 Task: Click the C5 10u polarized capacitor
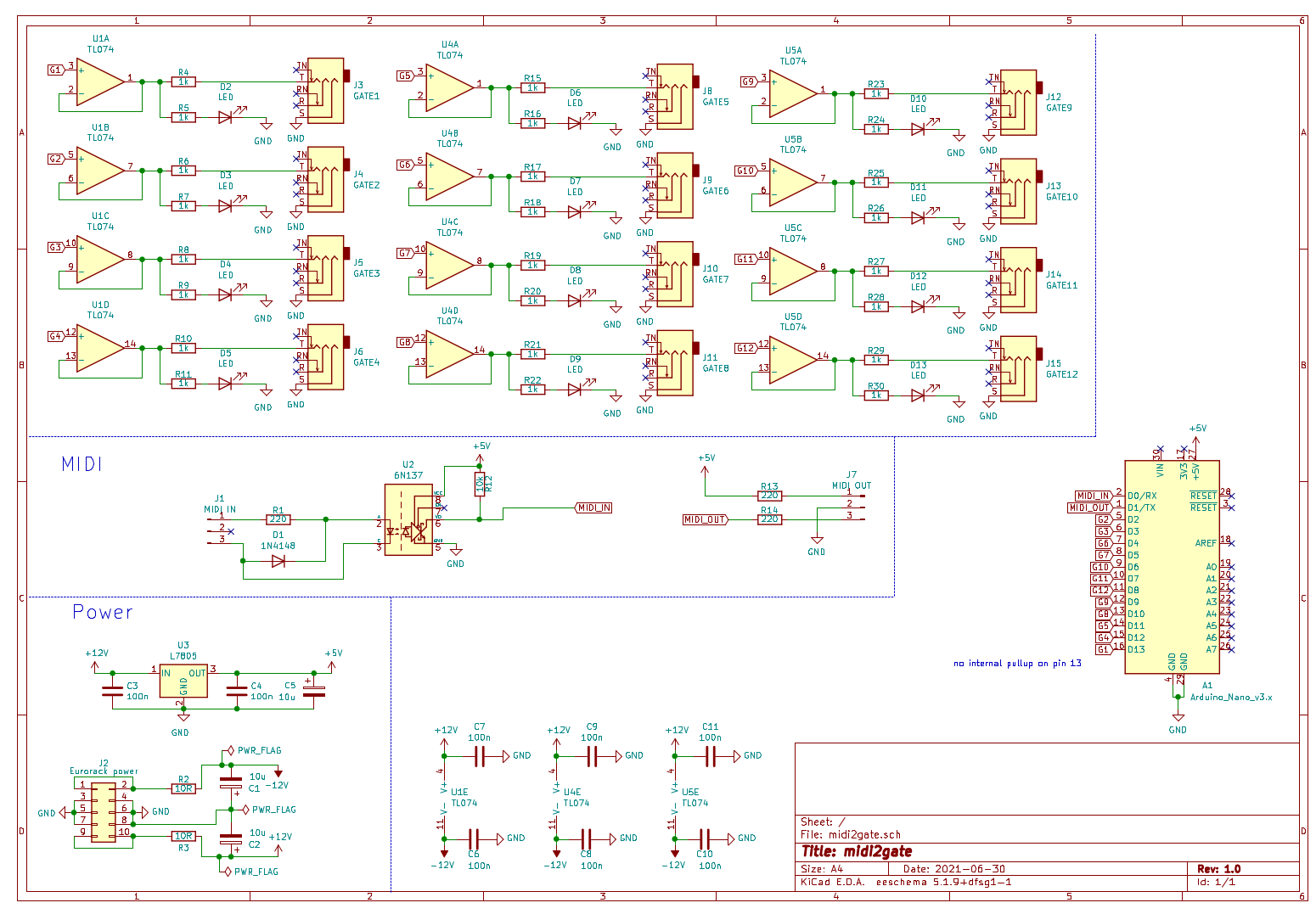coord(314,689)
